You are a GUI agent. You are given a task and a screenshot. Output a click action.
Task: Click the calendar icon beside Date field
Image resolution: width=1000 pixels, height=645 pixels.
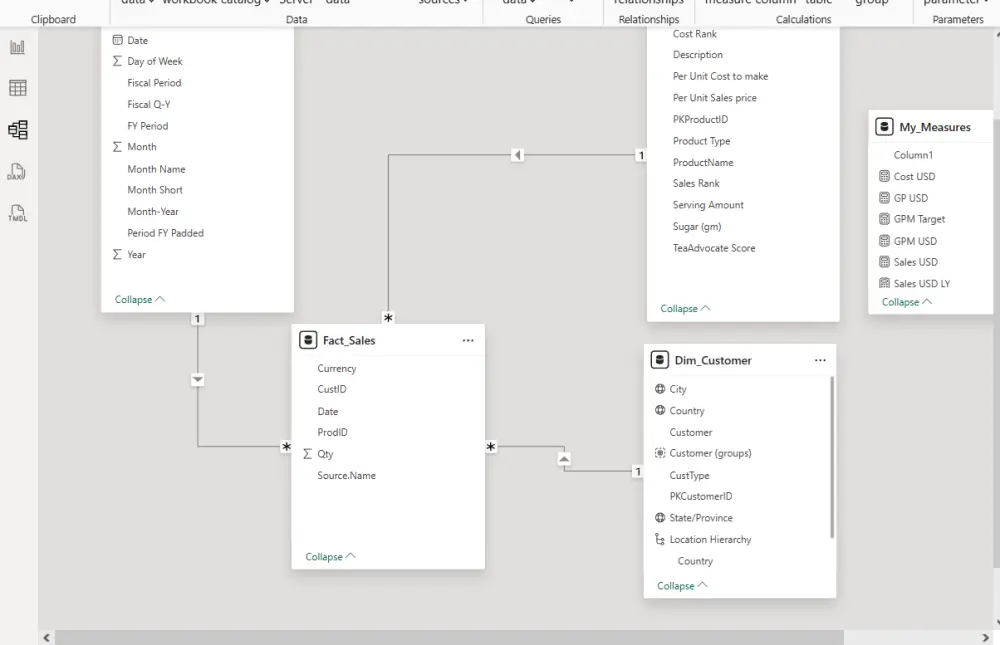(117, 40)
